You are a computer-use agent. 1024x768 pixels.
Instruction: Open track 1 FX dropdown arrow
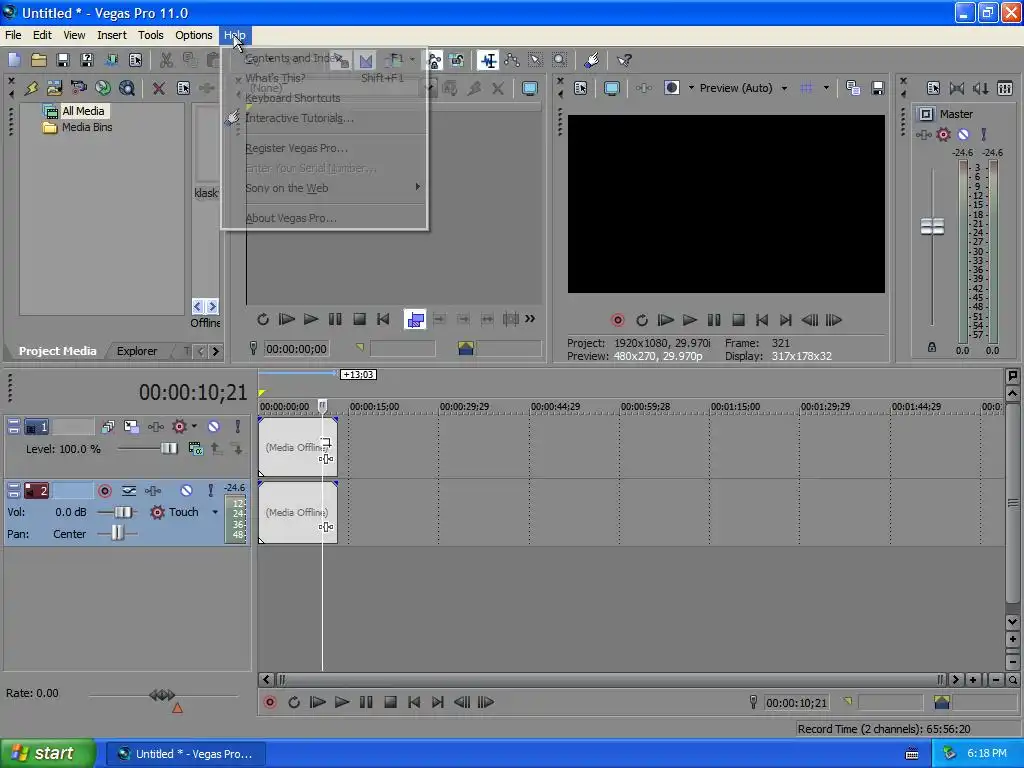click(194, 426)
